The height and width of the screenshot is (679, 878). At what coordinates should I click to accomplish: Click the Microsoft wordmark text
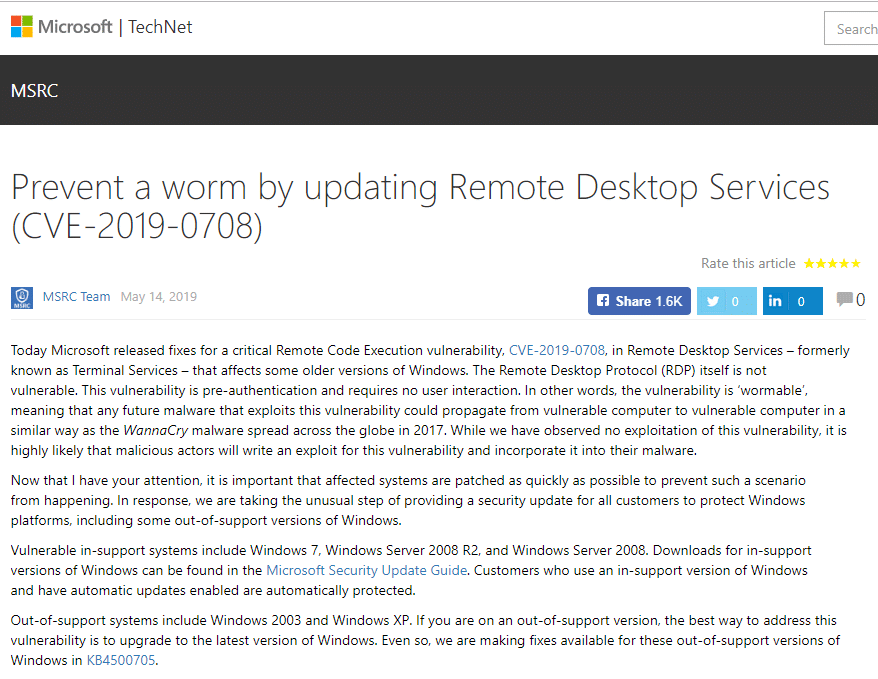(75, 27)
